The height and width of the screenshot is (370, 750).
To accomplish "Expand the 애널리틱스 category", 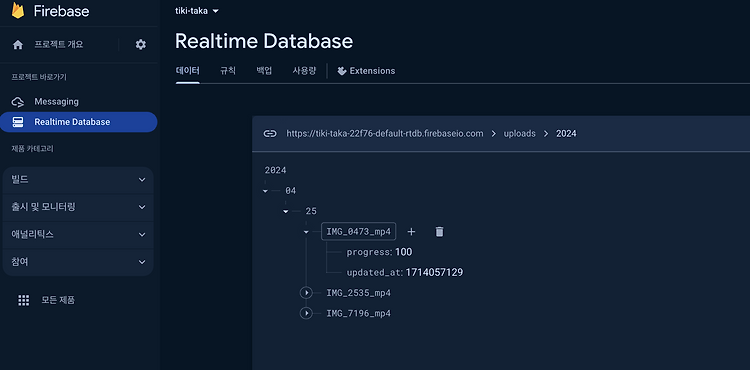I will 78,235.
